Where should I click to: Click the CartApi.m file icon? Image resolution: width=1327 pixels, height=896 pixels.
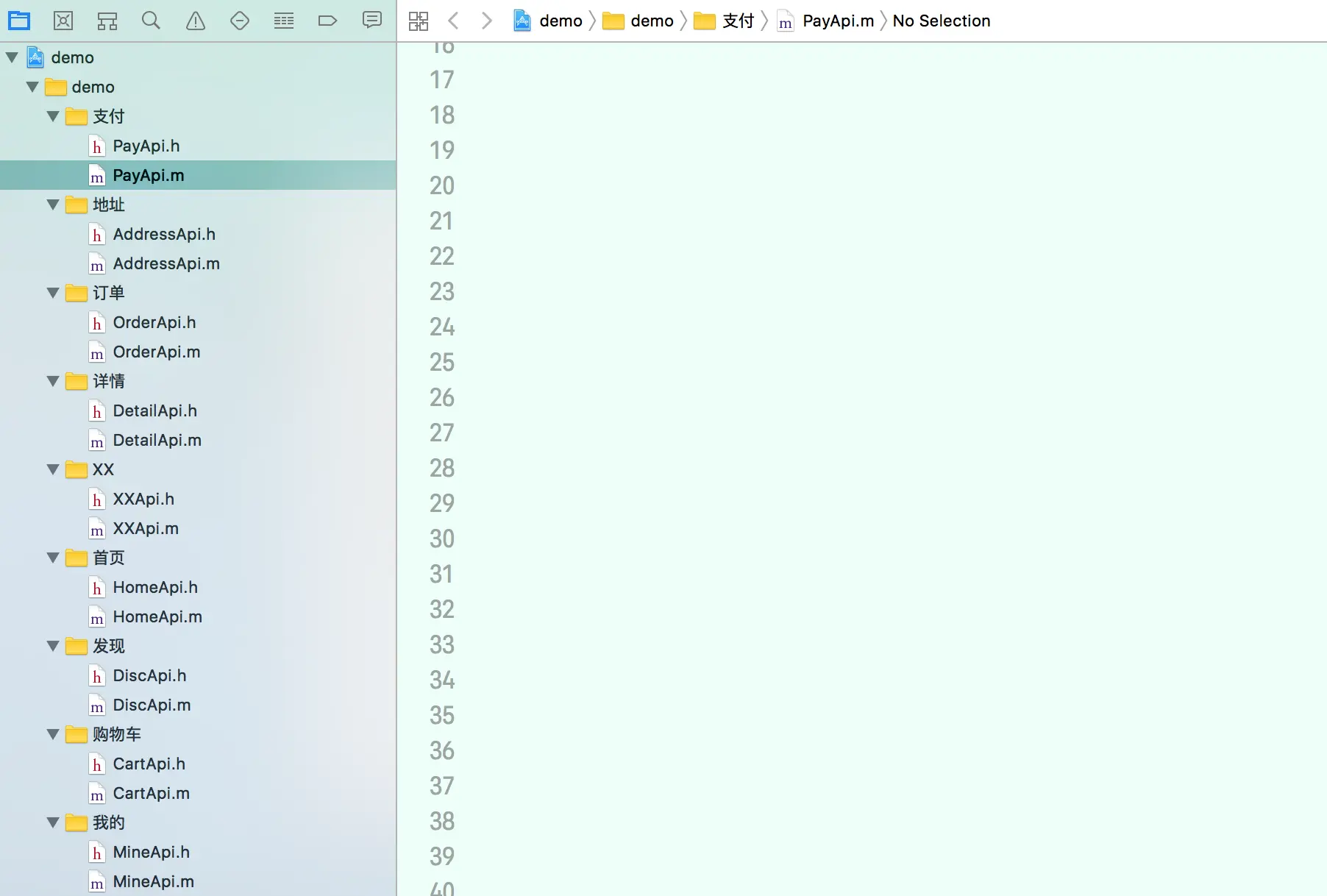pos(96,793)
